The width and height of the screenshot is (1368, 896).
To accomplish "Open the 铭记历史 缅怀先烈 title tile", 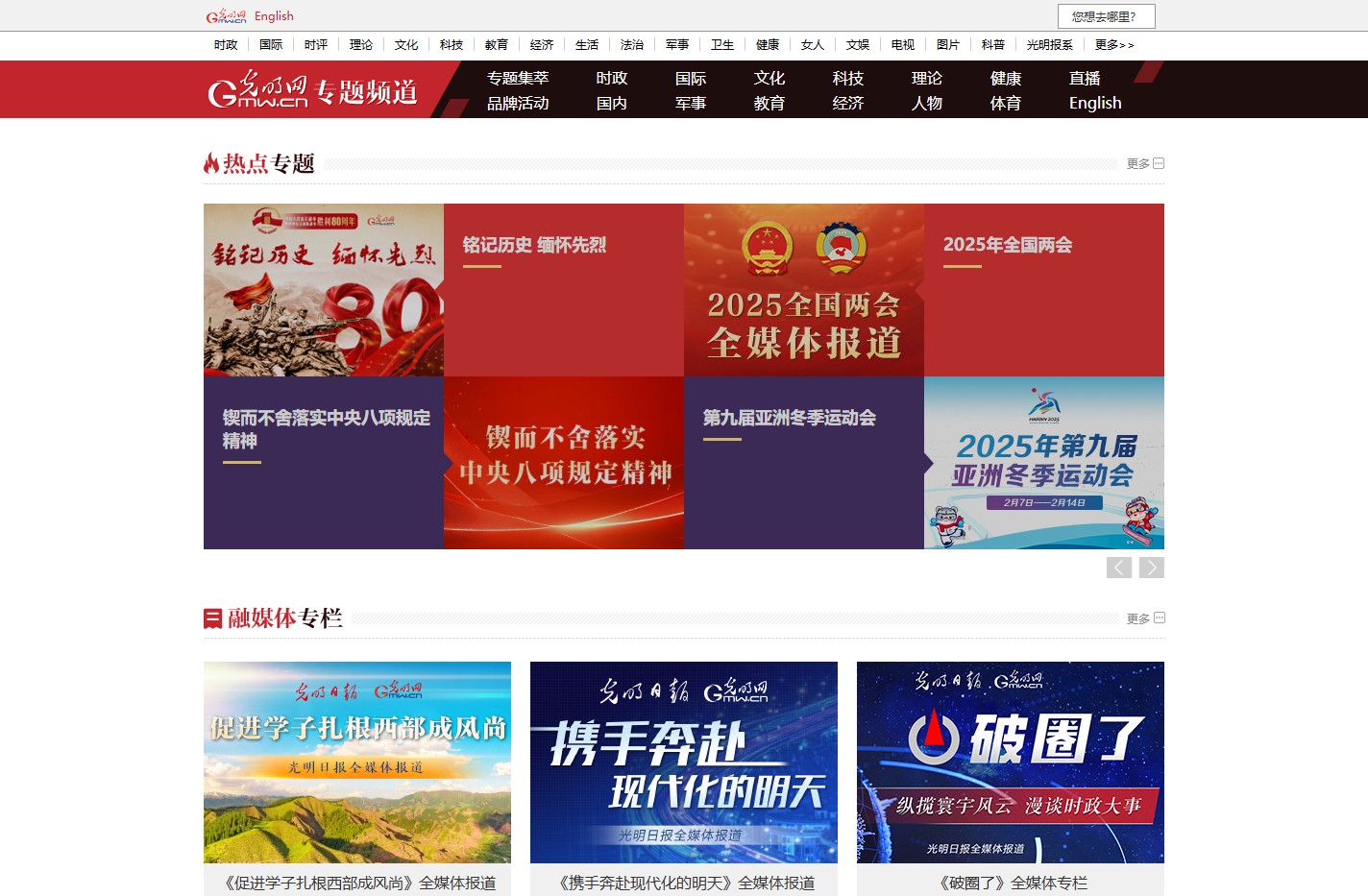I will point(564,290).
